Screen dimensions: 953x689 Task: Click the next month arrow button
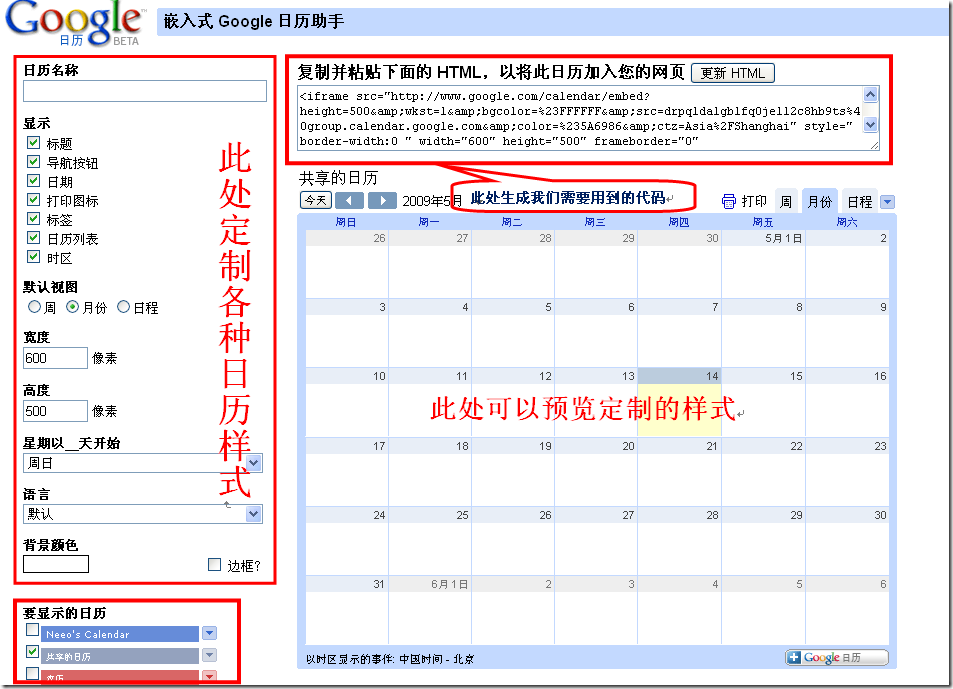click(x=382, y=201)
